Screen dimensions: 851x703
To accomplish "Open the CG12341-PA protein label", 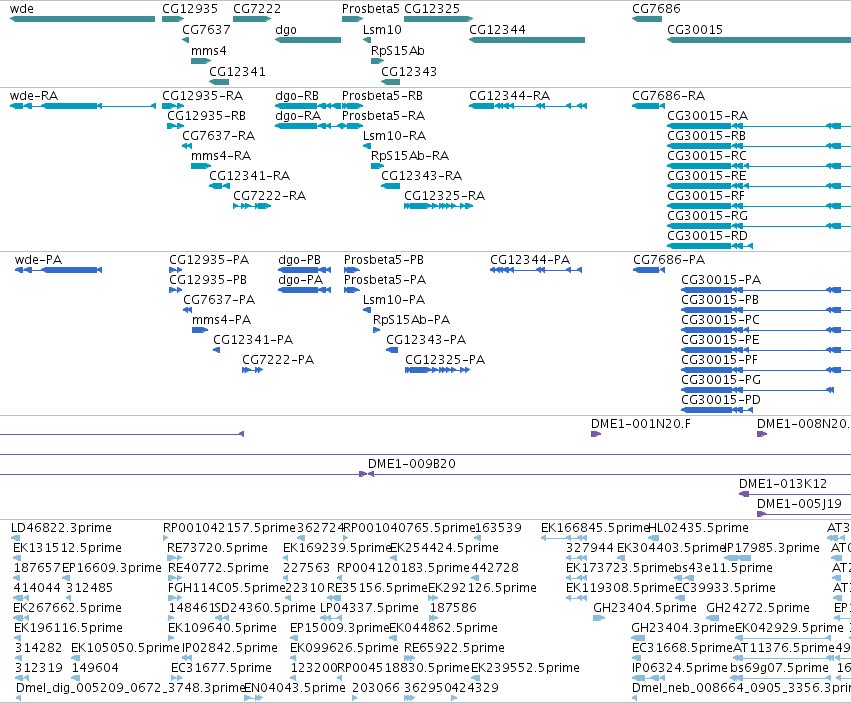I will (x=253, y=340).
